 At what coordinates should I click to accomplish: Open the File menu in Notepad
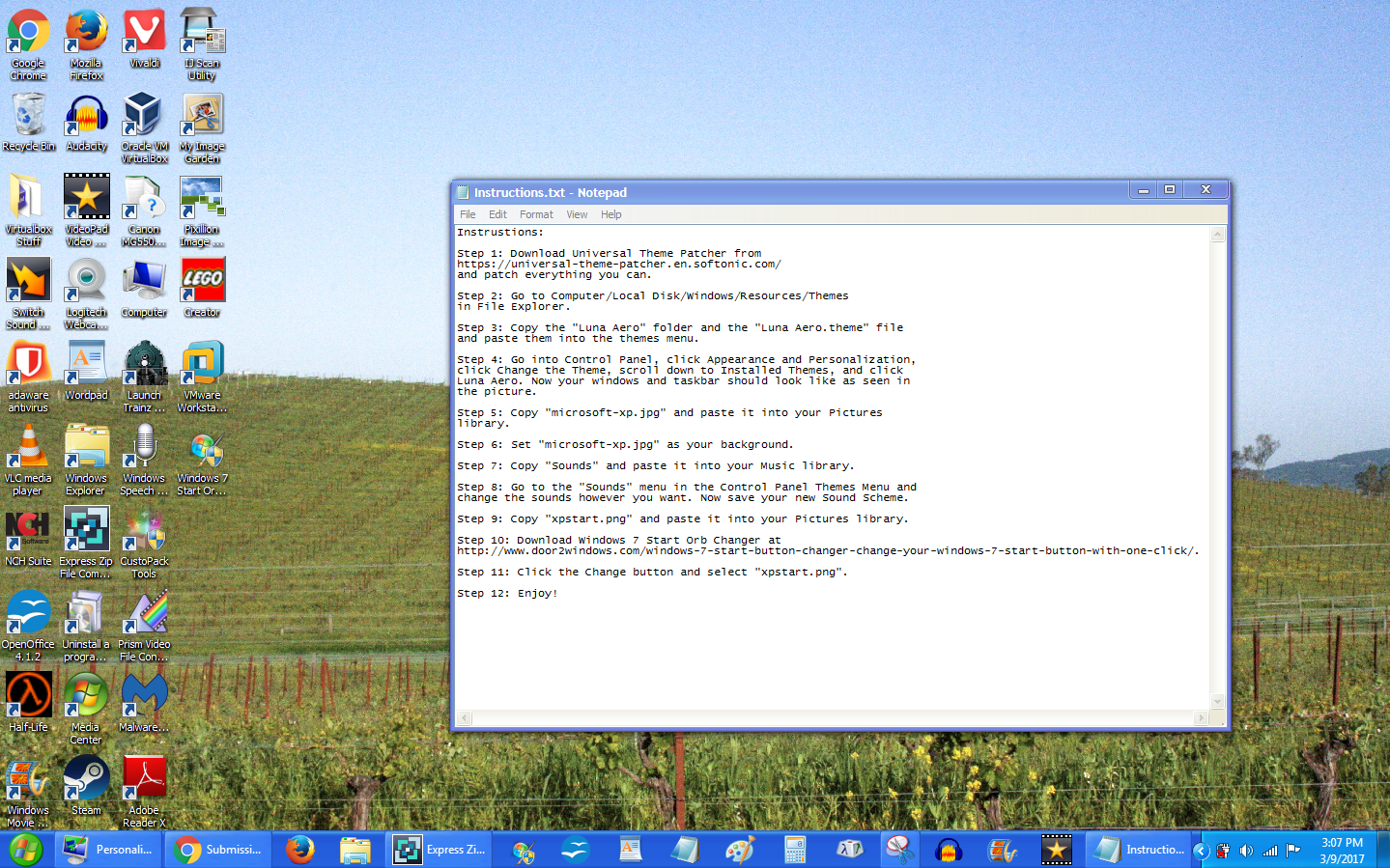click(468, 214)
